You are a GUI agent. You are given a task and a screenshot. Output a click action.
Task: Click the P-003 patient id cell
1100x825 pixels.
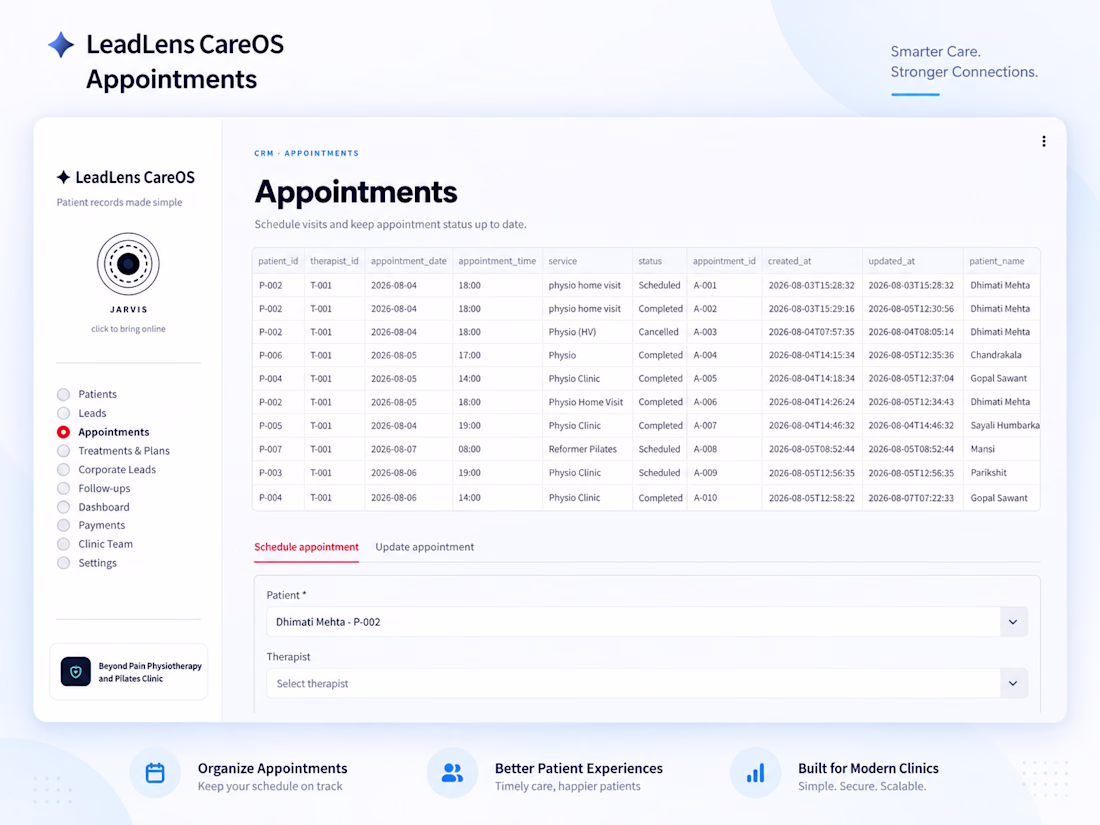(x=278, y=473)
